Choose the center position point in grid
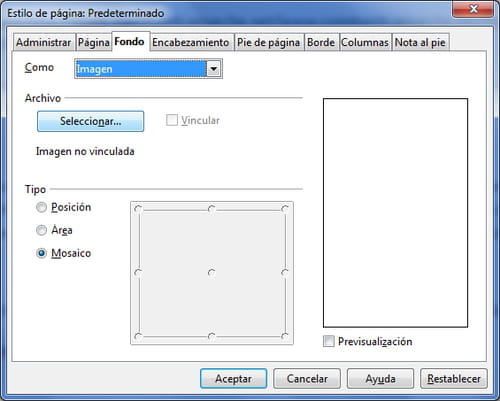The width and height of the screenshot is (500, 401). (212, 273)
